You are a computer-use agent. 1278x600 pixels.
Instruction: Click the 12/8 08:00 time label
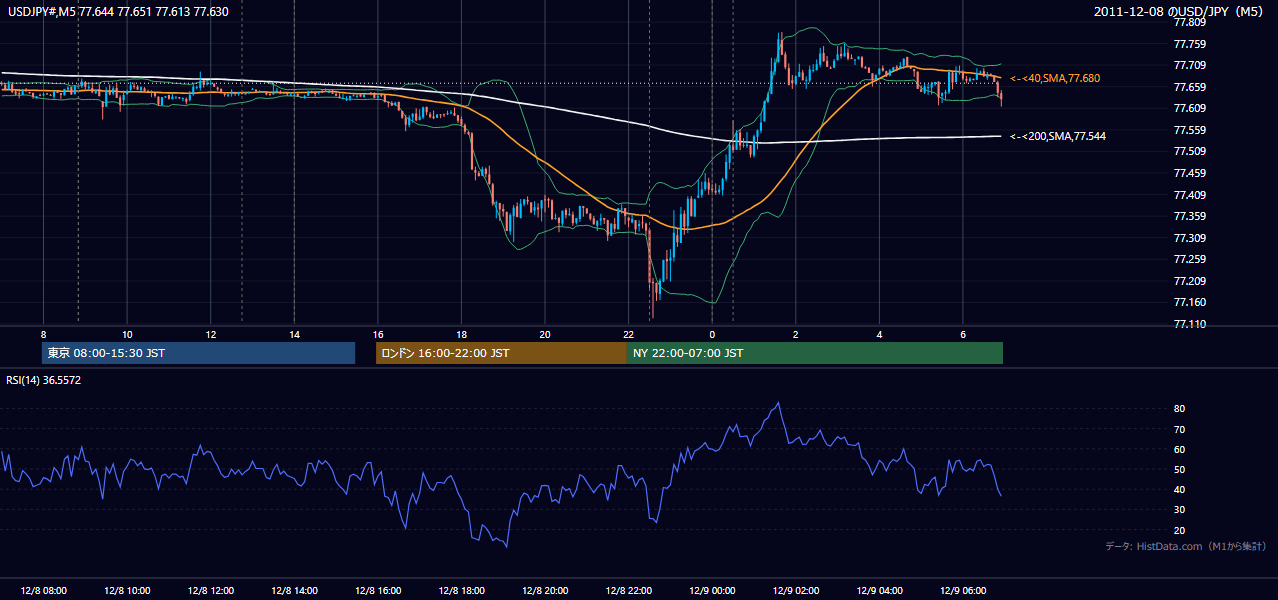point(43,591)
